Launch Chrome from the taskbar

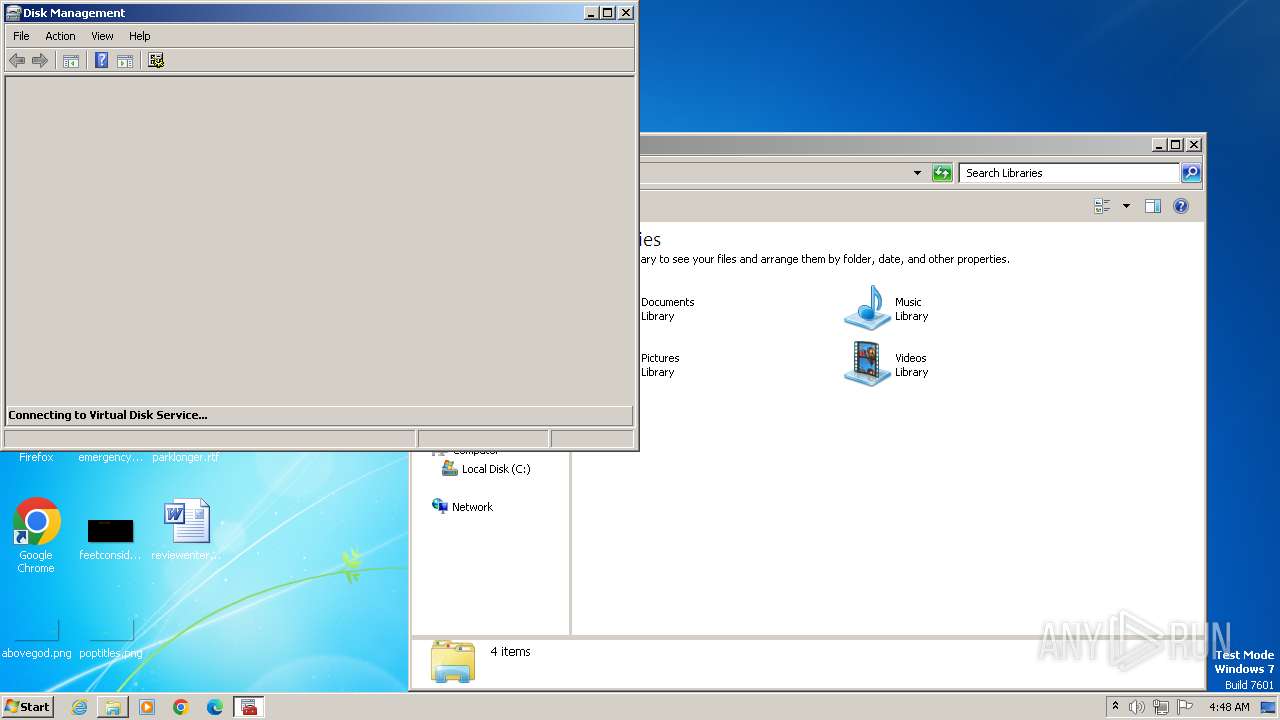click(181, 707)
